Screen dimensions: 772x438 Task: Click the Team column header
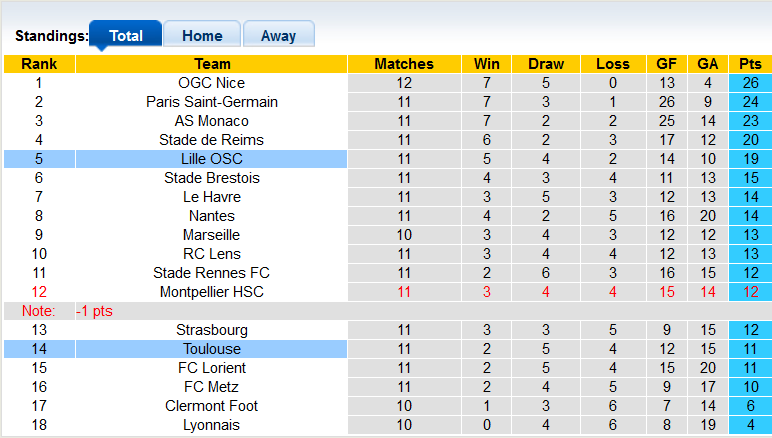coord(211,64)
